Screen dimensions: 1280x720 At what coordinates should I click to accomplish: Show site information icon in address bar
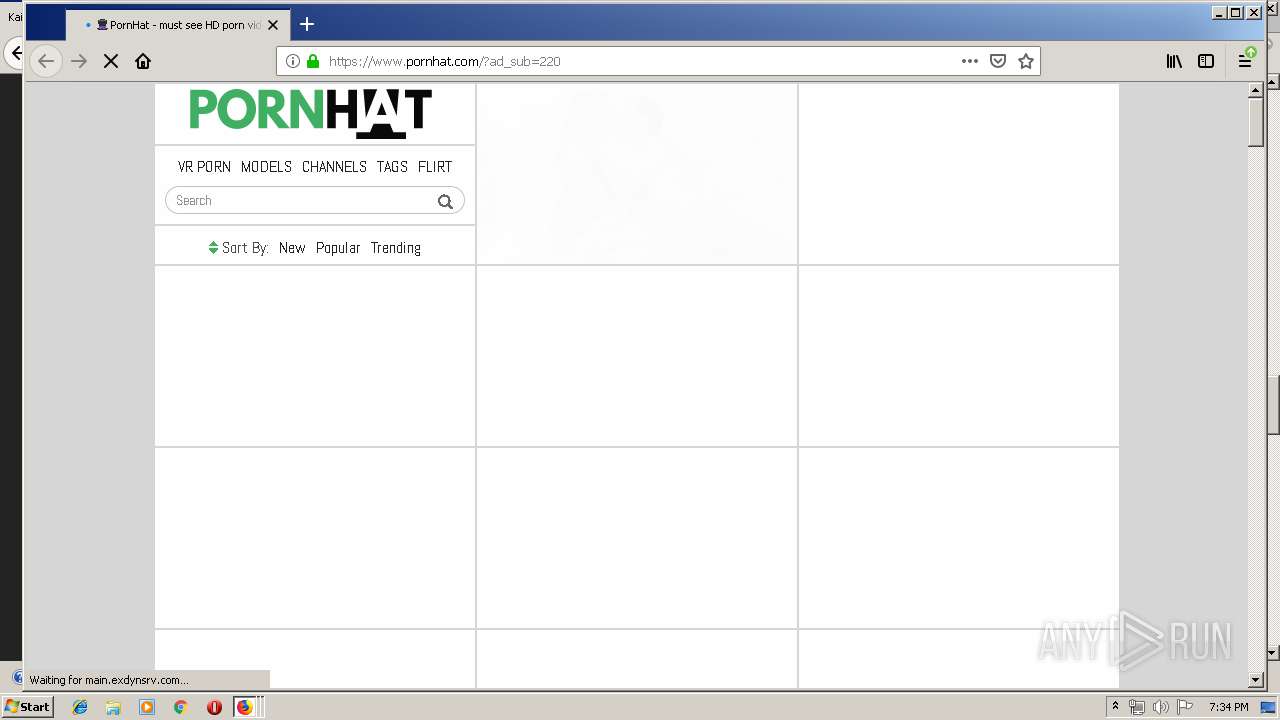pos(293,61)
